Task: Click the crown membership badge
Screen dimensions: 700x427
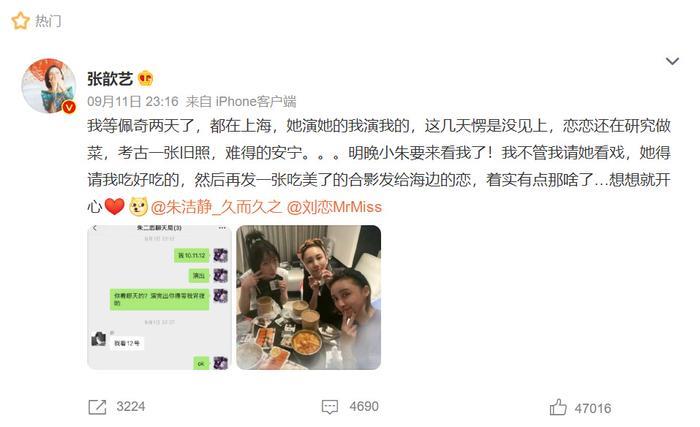Action: pos(146,79)
